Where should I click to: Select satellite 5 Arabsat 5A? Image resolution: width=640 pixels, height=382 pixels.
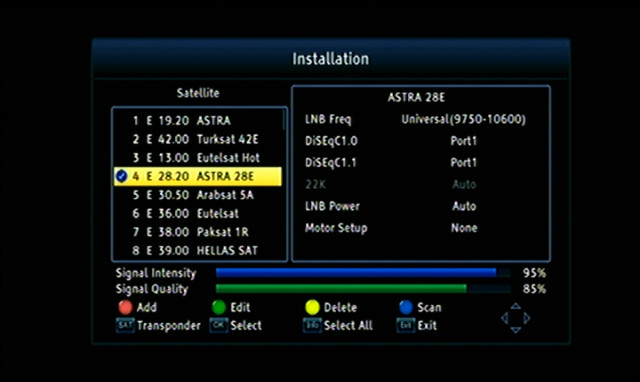pyautogui.click(x=197, y=195)
